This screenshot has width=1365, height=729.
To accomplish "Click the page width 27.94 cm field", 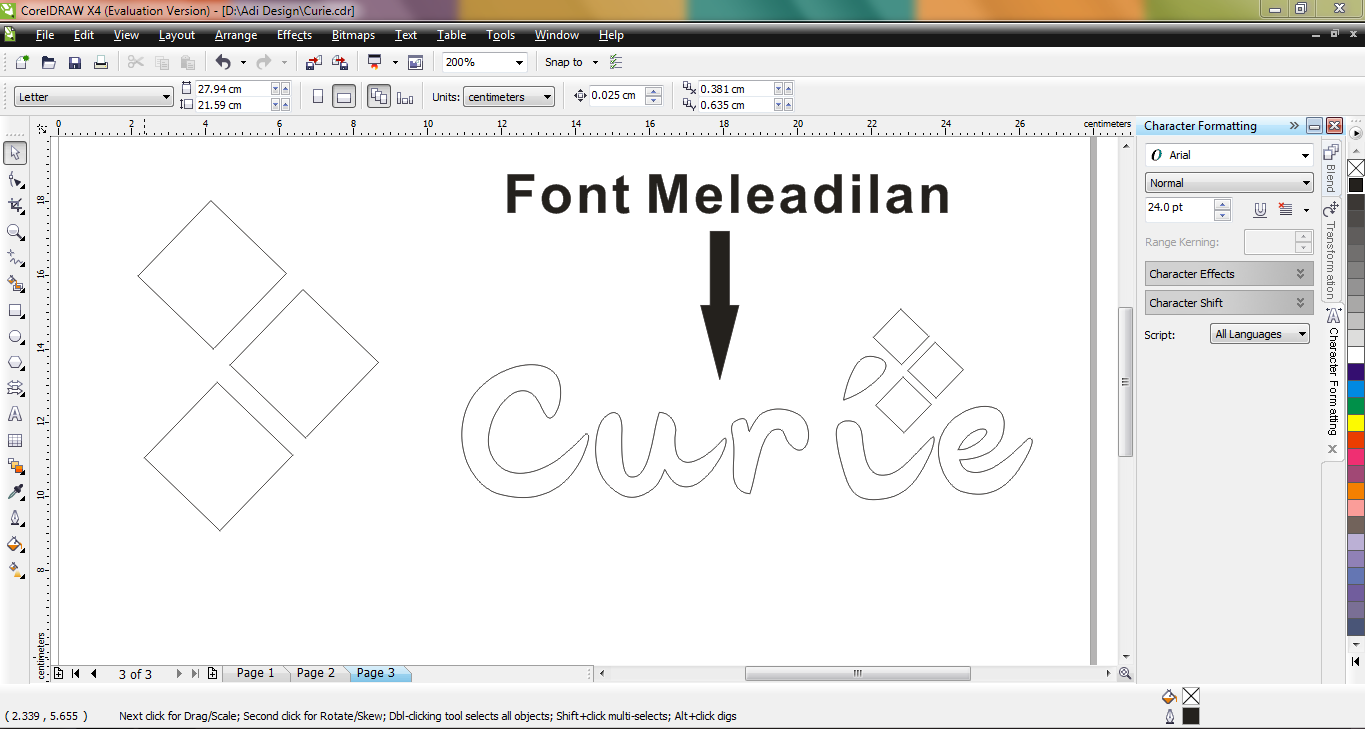I will [234, 88].
